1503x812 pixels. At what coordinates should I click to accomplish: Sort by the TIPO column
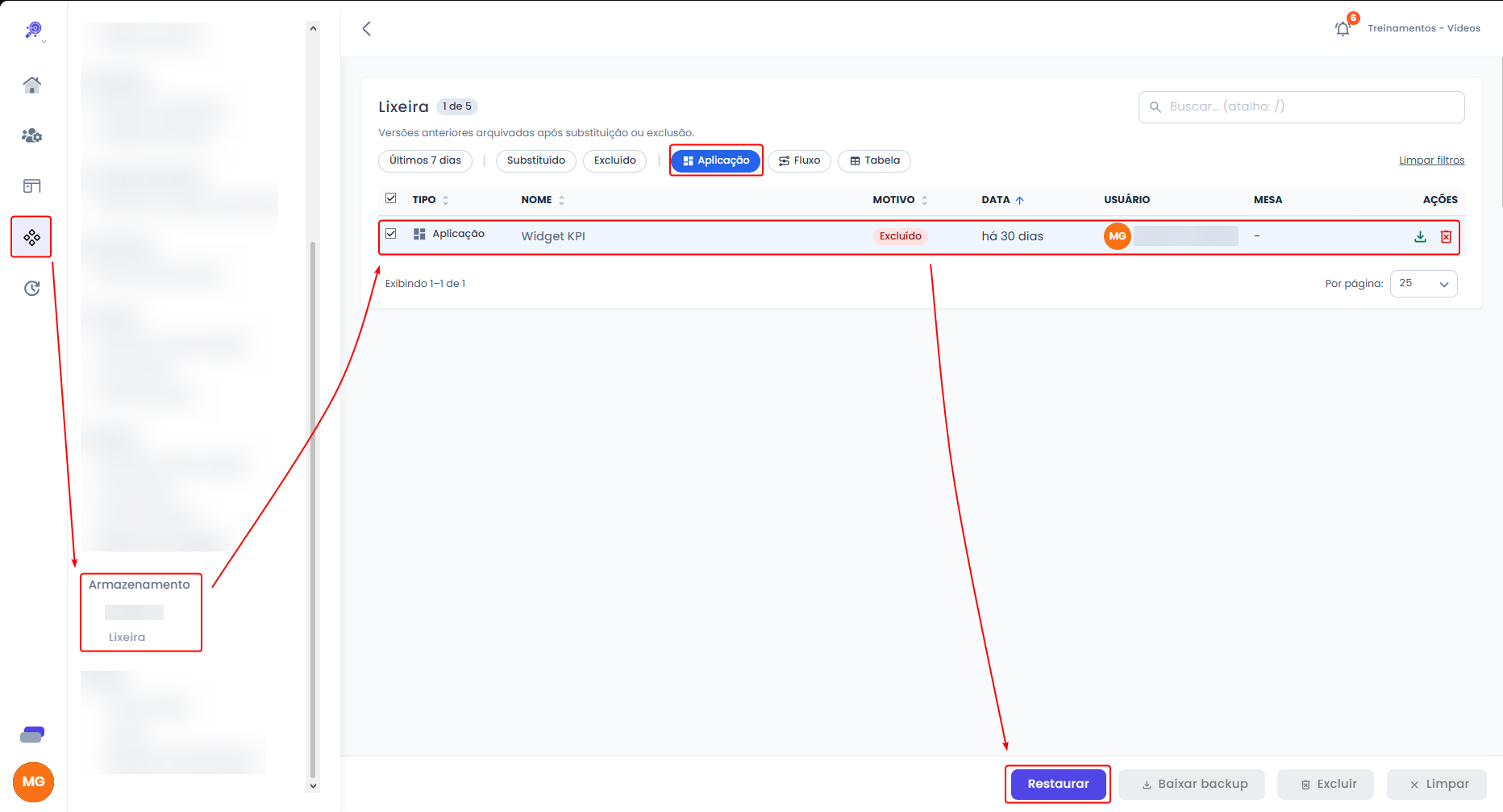click(430, 200)
